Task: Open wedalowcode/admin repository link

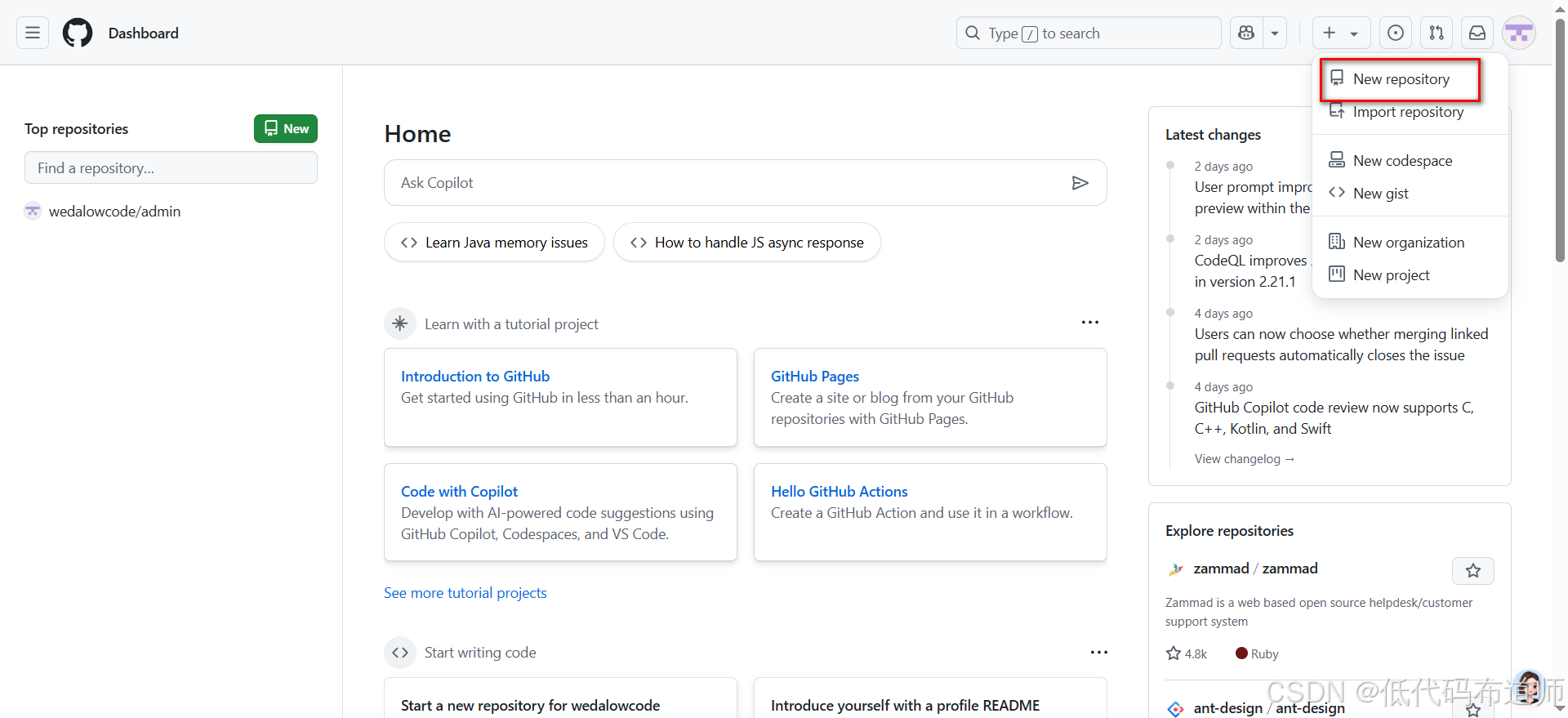Action: coord(114,212)
